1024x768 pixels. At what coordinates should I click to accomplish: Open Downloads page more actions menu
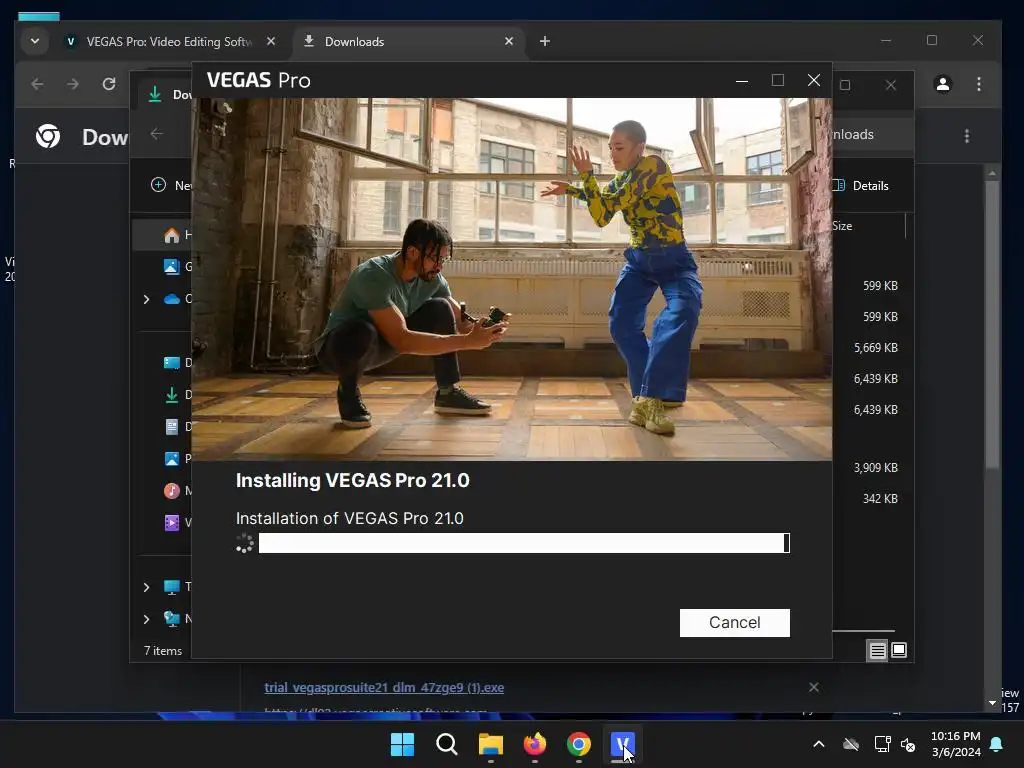click(967, 136)
